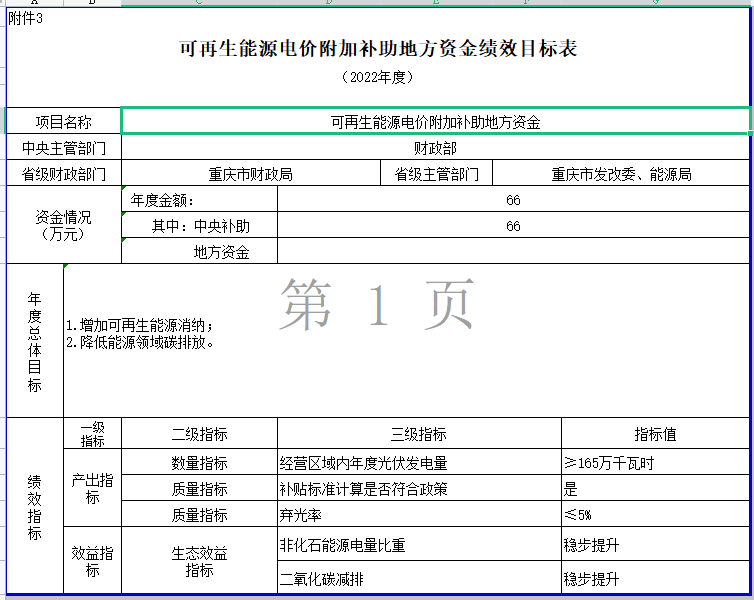Select the 重庆市财政局 cell

click(x=250, y=174)
